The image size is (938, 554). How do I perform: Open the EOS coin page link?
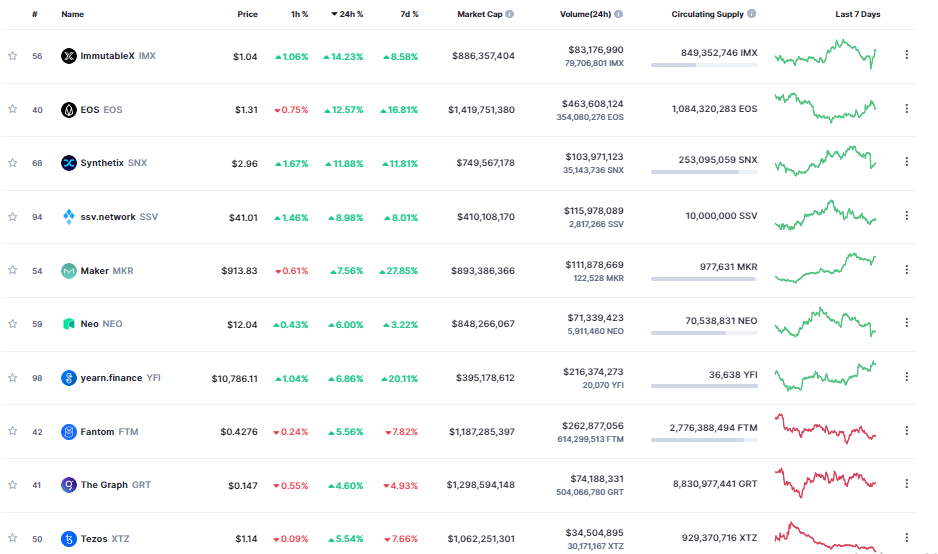point(101,109)
